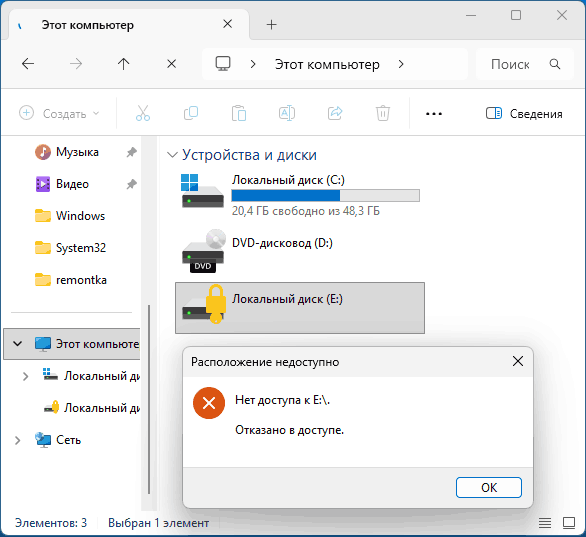Expand the Сеть tree node
This screenshot has width=586, height=537.
pos(18,440)
